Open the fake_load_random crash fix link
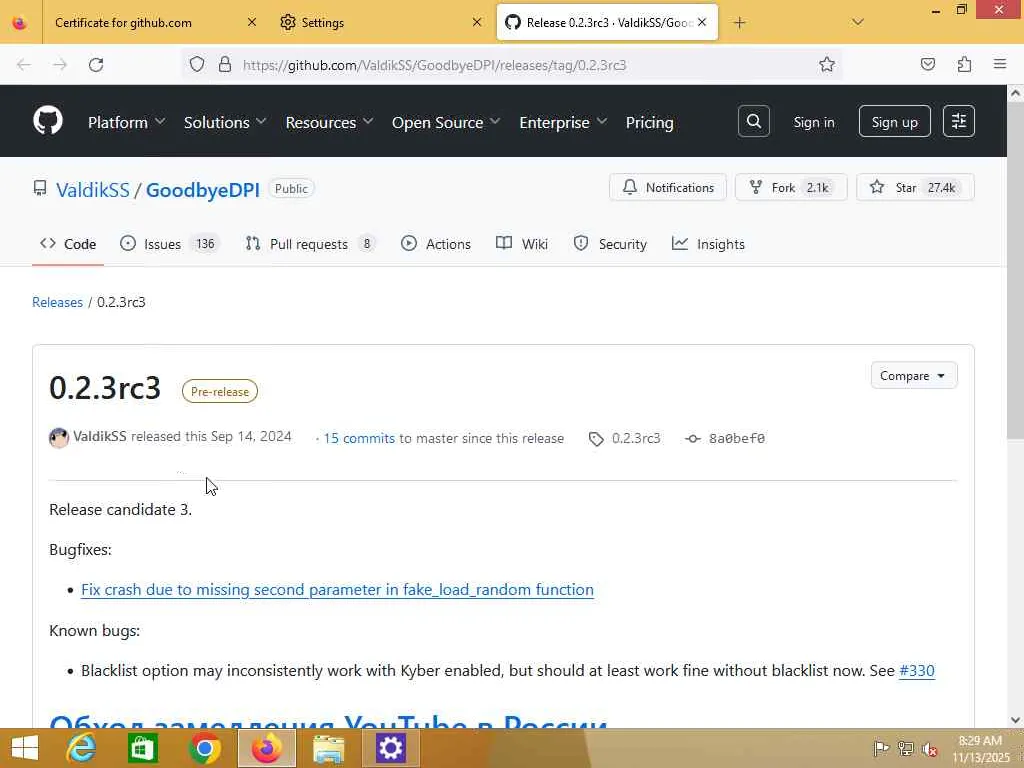Screen dimensions: 1024x768 pos(337,590)
